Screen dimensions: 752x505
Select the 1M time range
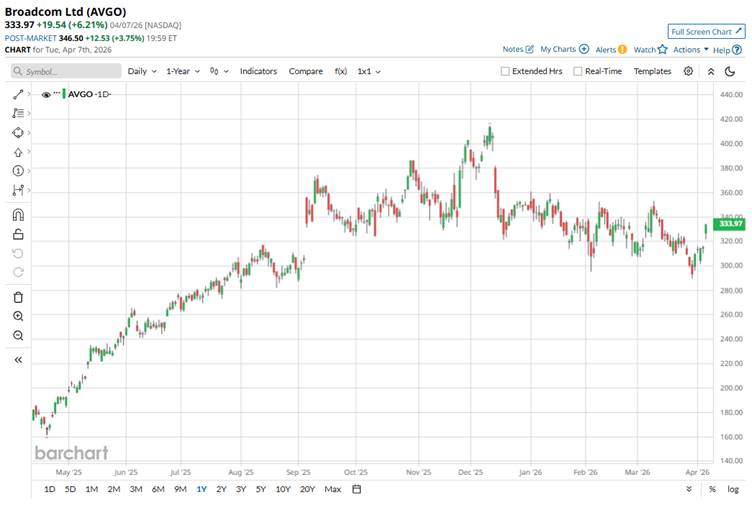92,489
